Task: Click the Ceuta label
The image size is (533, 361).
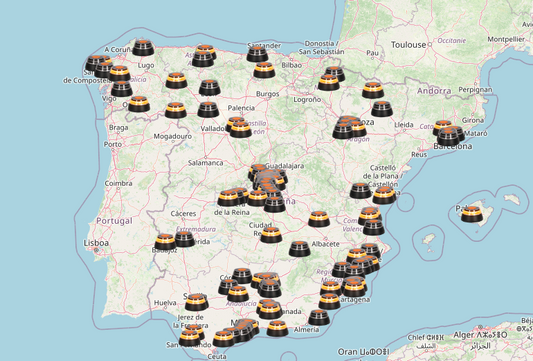Action: click(x=217, y=356)
